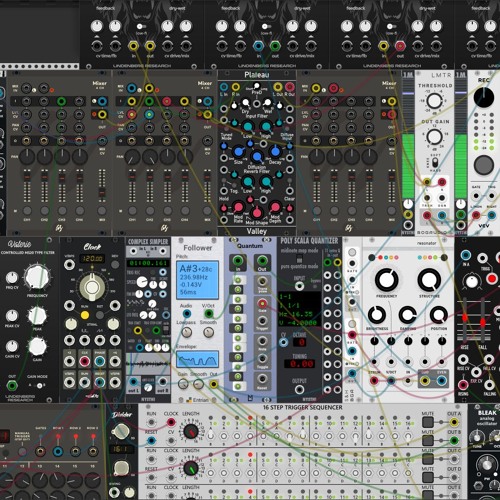Click the Size knob on the Plateau reverb
The image size is (500, 500).
click(239, 152)
